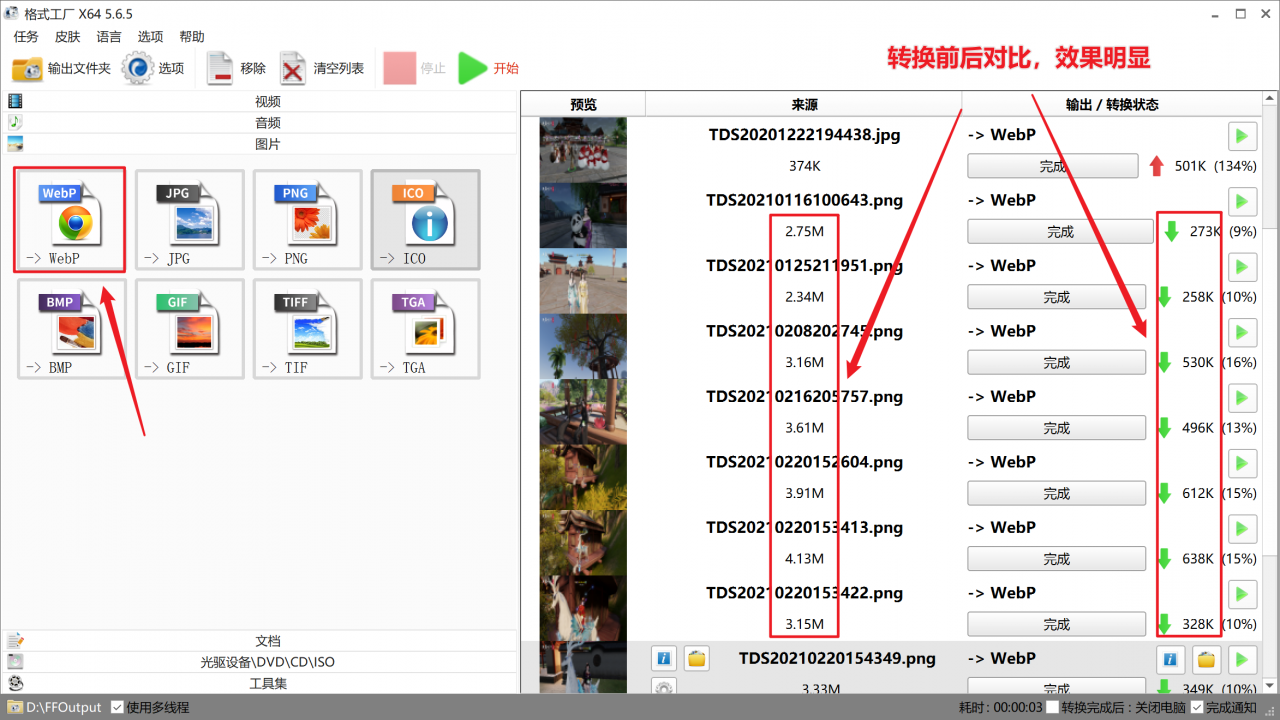This screenshot has height=720, width=1280.
Task: Open the 语言 menu
Action: [108, 36]
